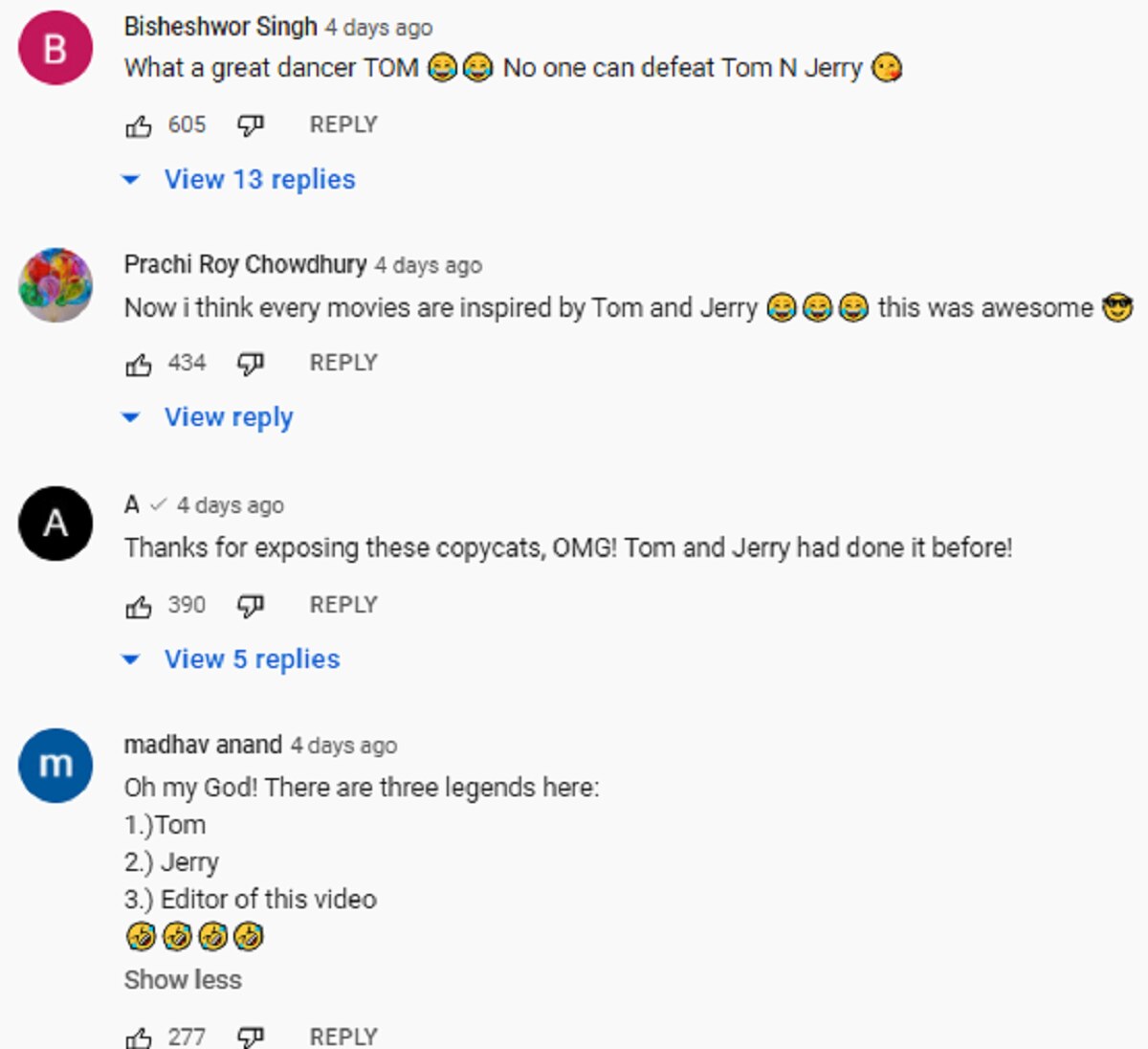
Task: Open madhav anand's channel name link
Action: click(x=203, y=746)
